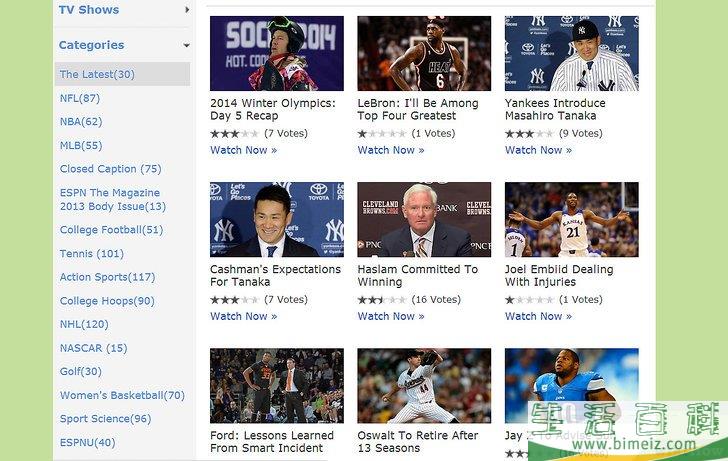Open the 2014 Winter Olympics video thumbnail

pyautogui.click(x=277, y=53)
